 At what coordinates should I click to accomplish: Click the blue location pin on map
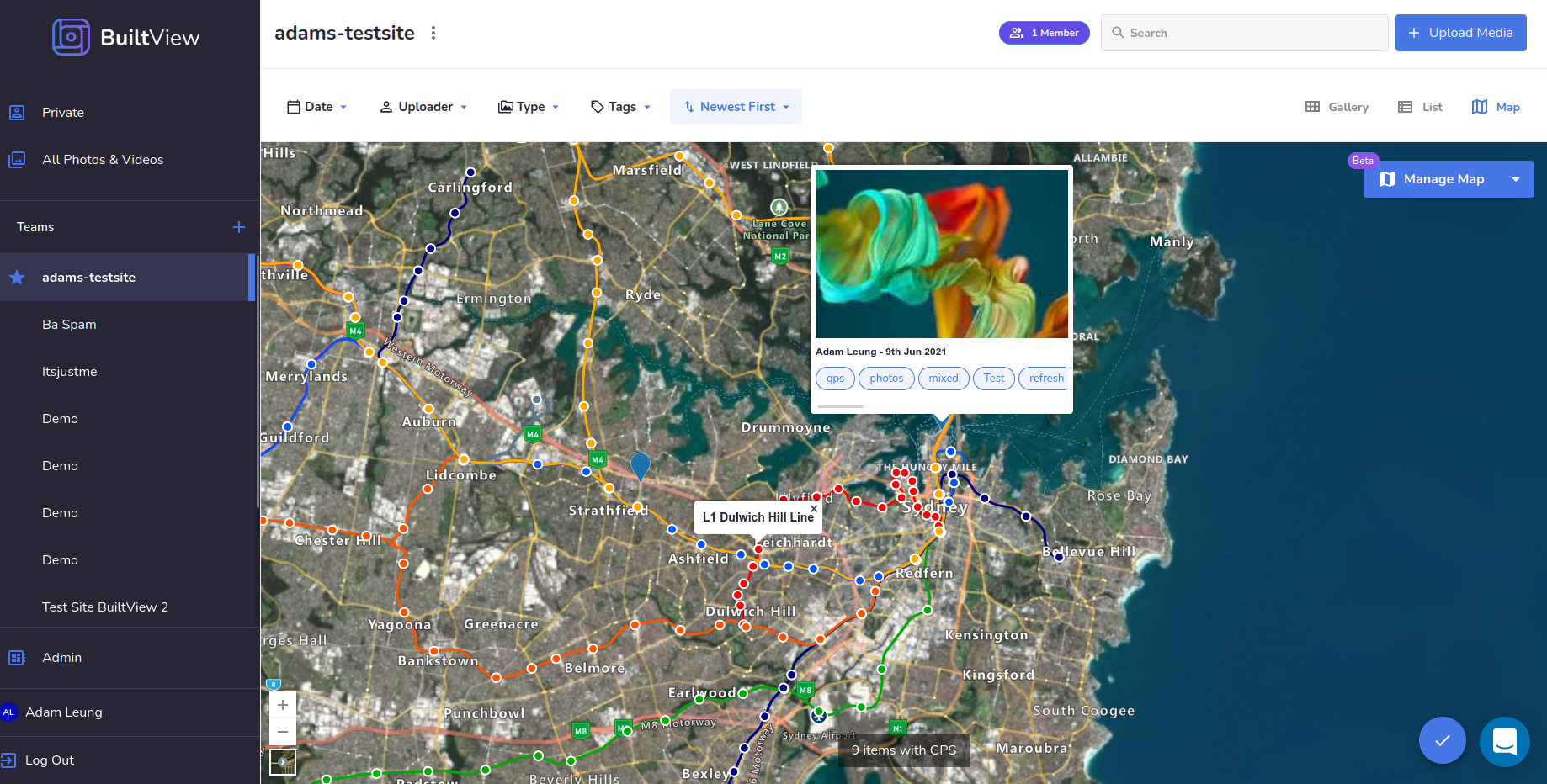641,465
